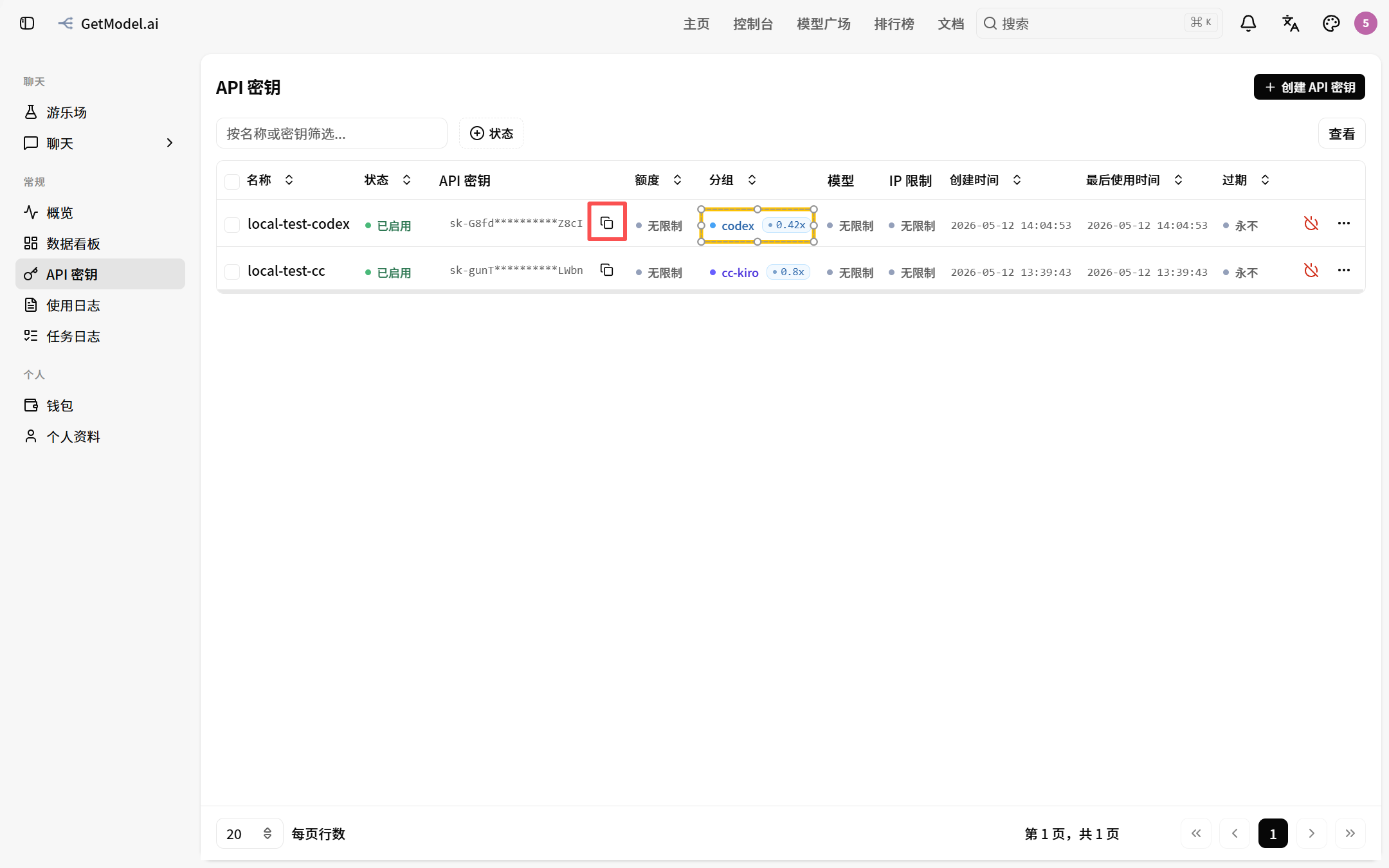Click the 0.8x multiplier badge
The width and height of the screenshot is (1389, 868).
788,272
